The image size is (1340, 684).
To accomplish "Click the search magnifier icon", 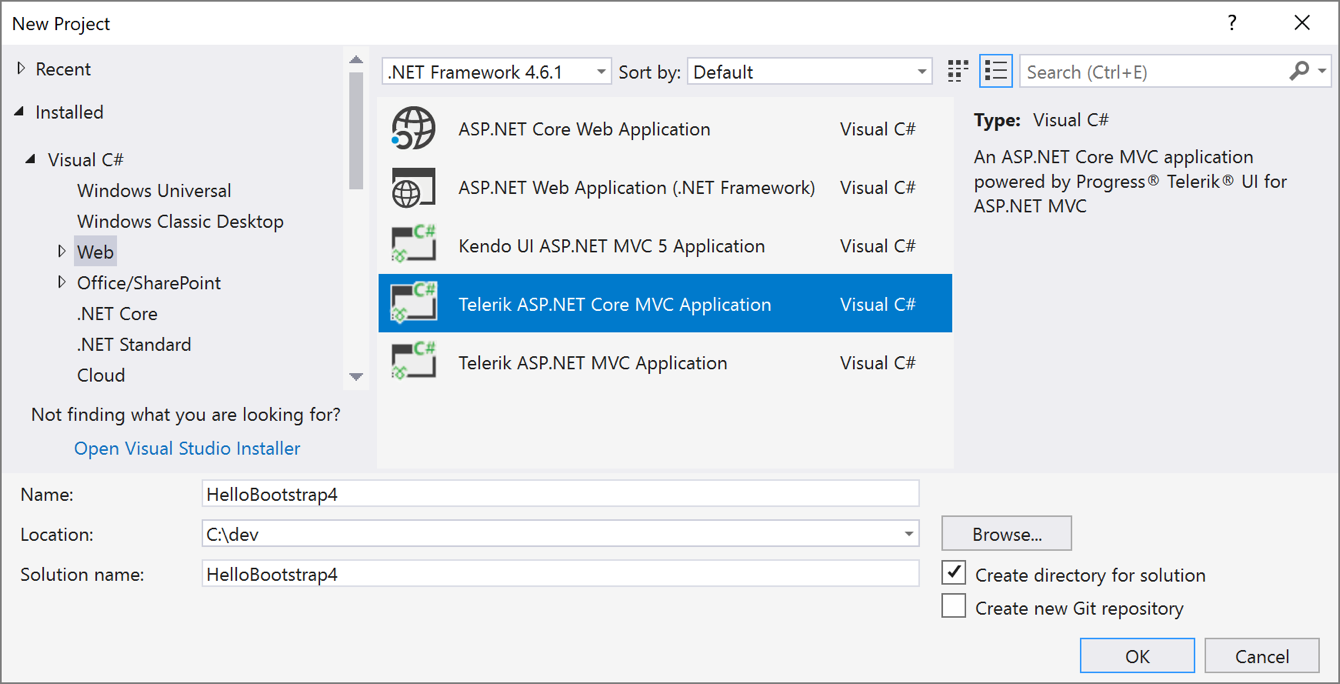I will coord(1299,71).
